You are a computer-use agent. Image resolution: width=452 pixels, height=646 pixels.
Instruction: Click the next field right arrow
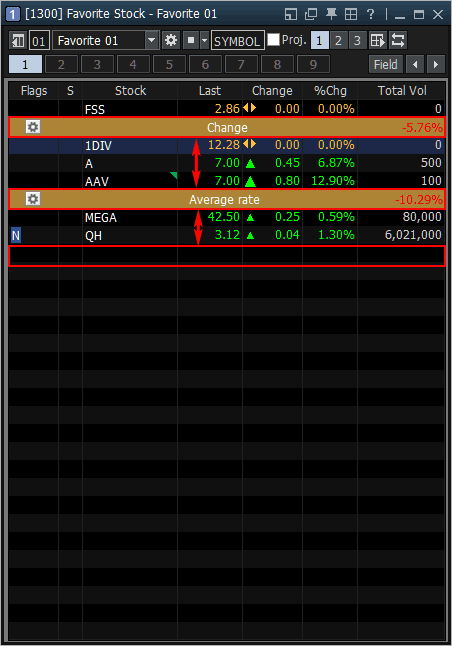coord(436,64)
